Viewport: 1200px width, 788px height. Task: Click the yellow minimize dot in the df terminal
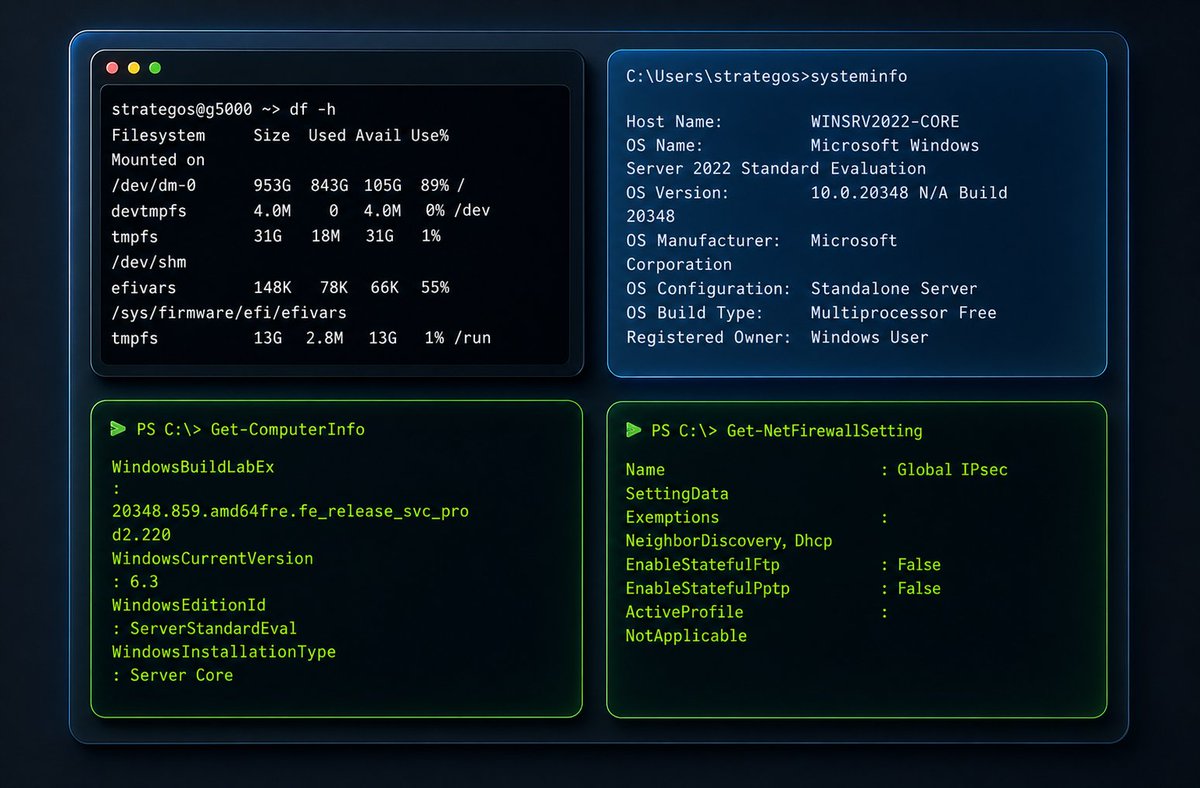[133, 68]
